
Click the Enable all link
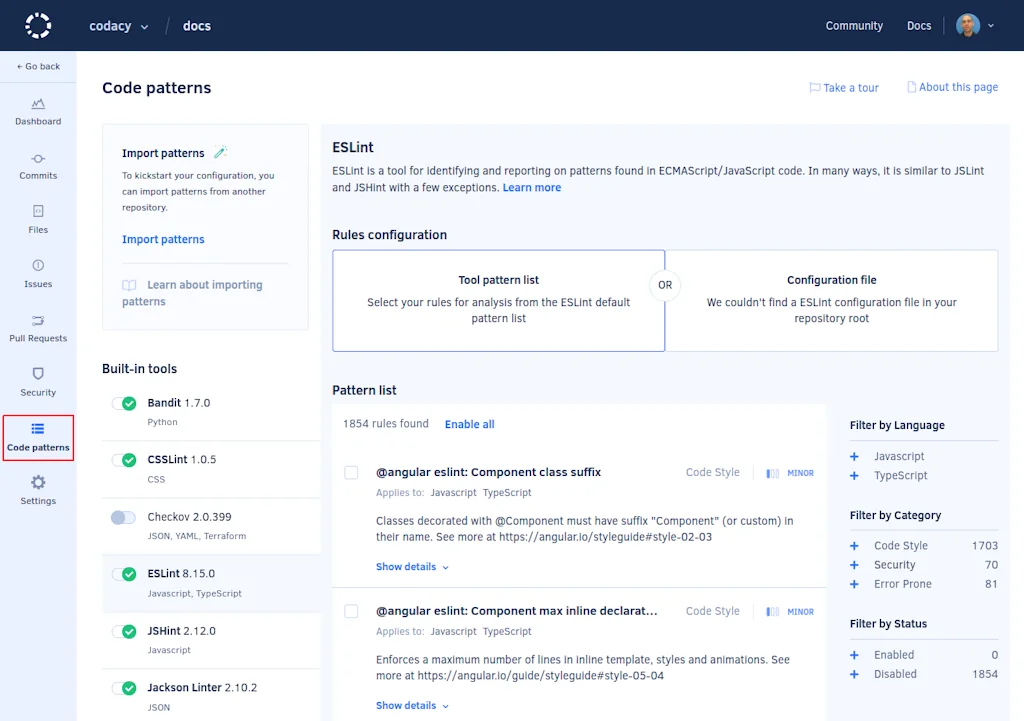point(469,424)
